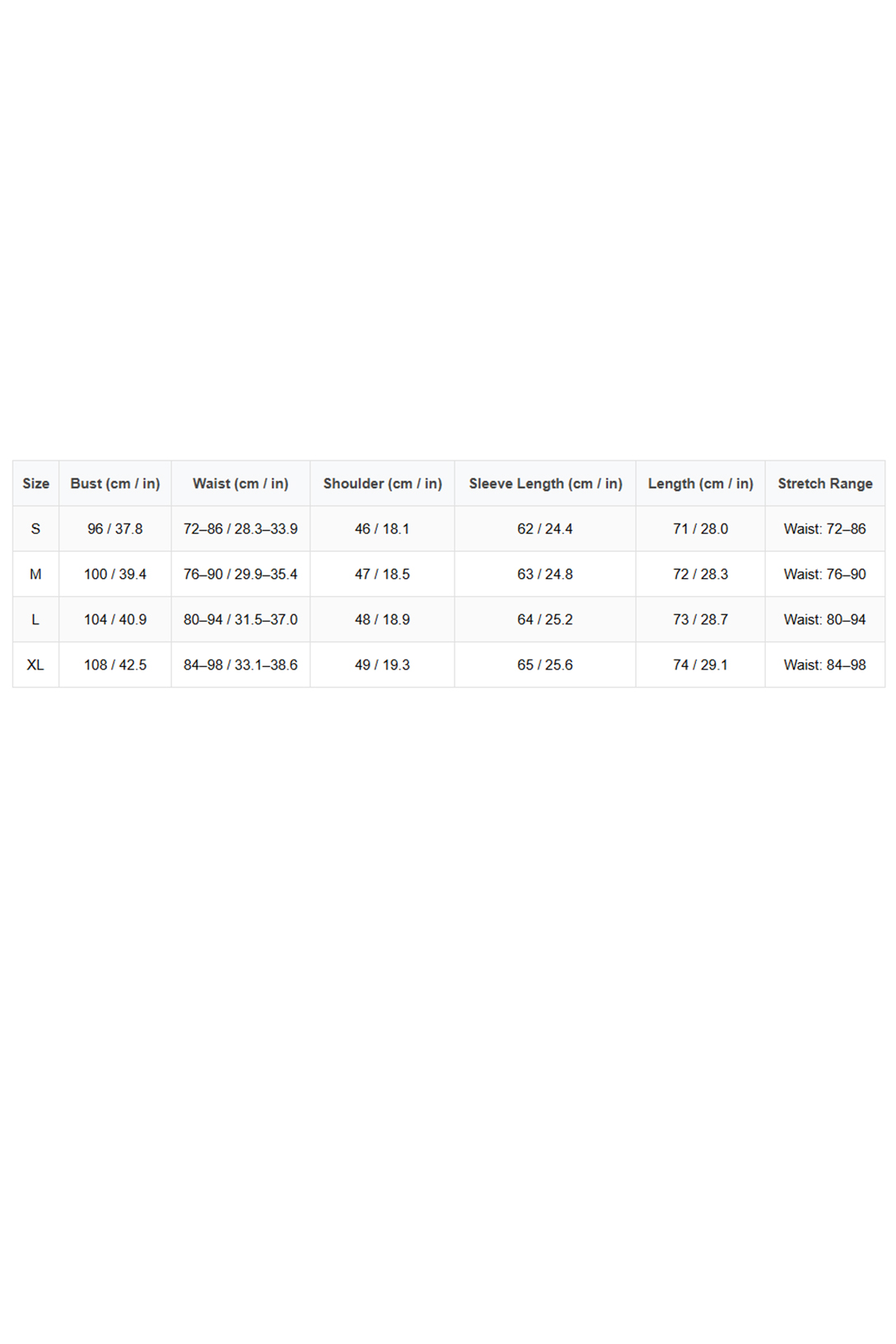896x1344 pixels.
Task: Select waist cell 80–94 / 31.5–37.0
Action: coord(240,619)
